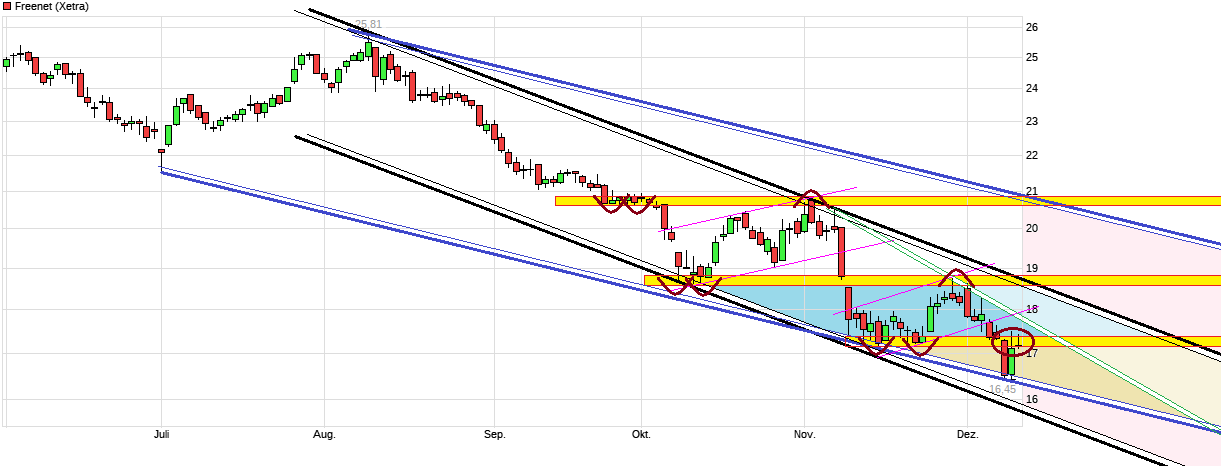Click price axis value 26
This screenshot has height=466, width=1221.
click(1031, 27)
